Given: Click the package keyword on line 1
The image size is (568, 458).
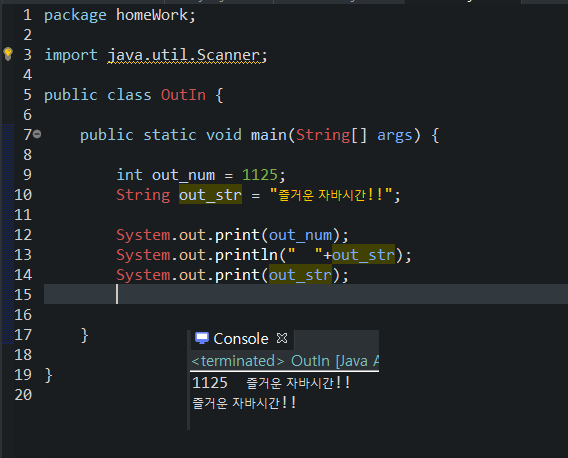Looking at the screenshot, I should coord(75,15).
